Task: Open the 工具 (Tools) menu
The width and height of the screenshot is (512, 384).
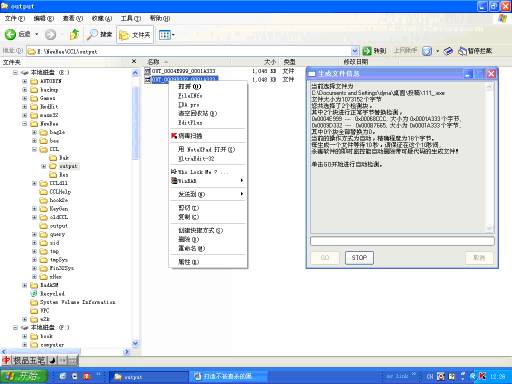Action: (x=131, y=18)
